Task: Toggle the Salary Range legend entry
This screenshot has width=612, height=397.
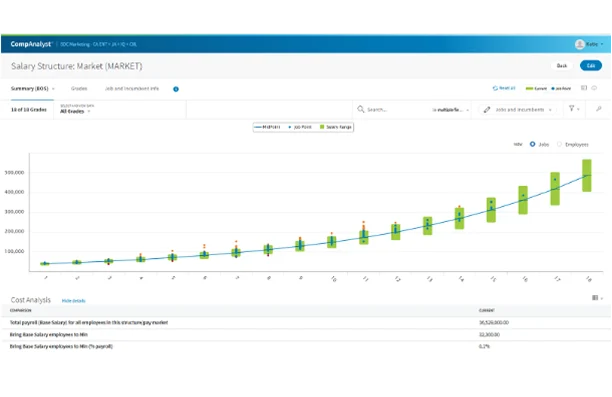Action: [x=336, y=127]
